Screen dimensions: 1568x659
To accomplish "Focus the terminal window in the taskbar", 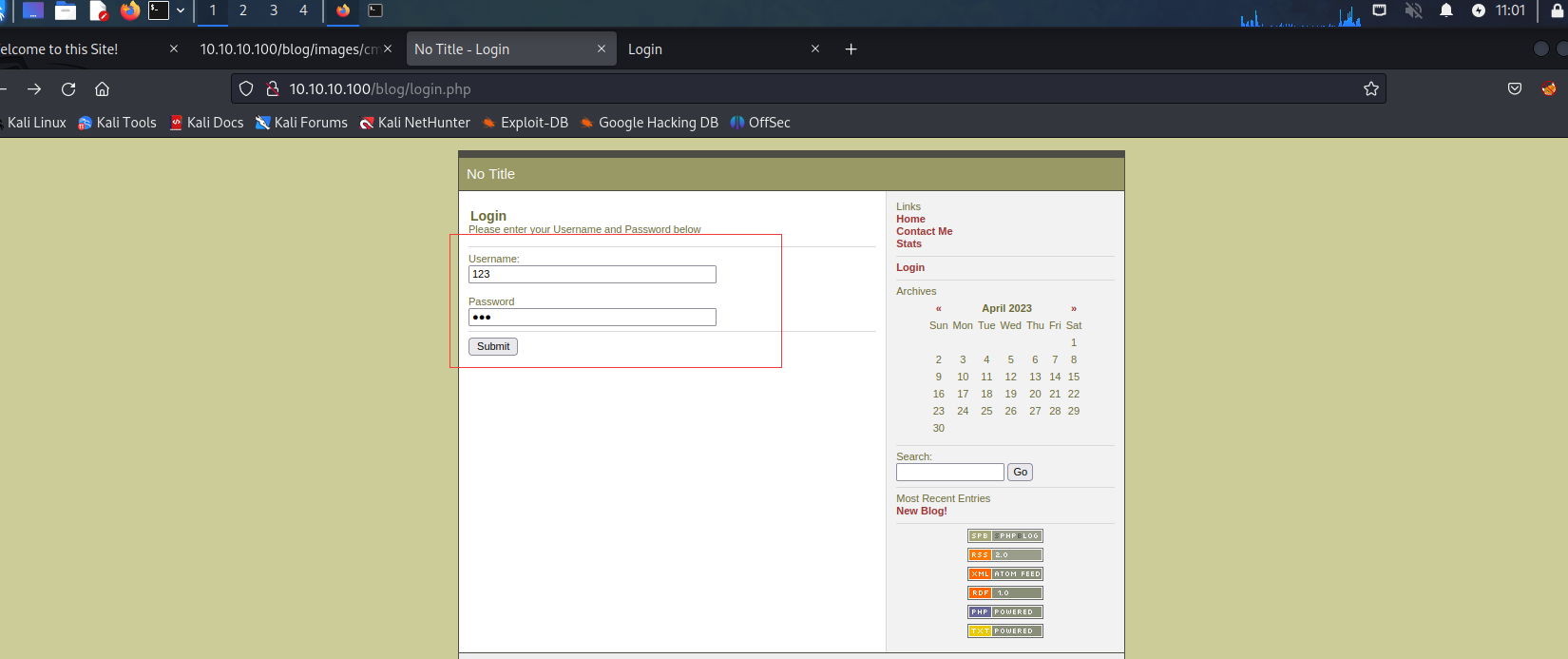I will pos(375,10).
